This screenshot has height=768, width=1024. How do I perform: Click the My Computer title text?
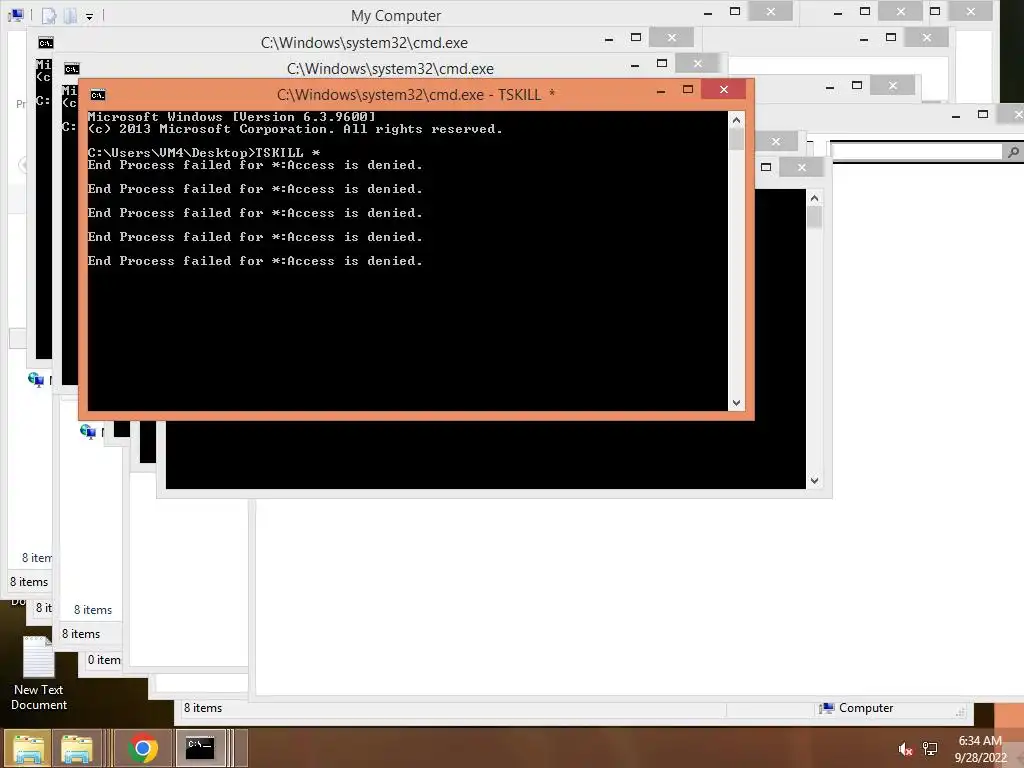[x=396, y=16]
